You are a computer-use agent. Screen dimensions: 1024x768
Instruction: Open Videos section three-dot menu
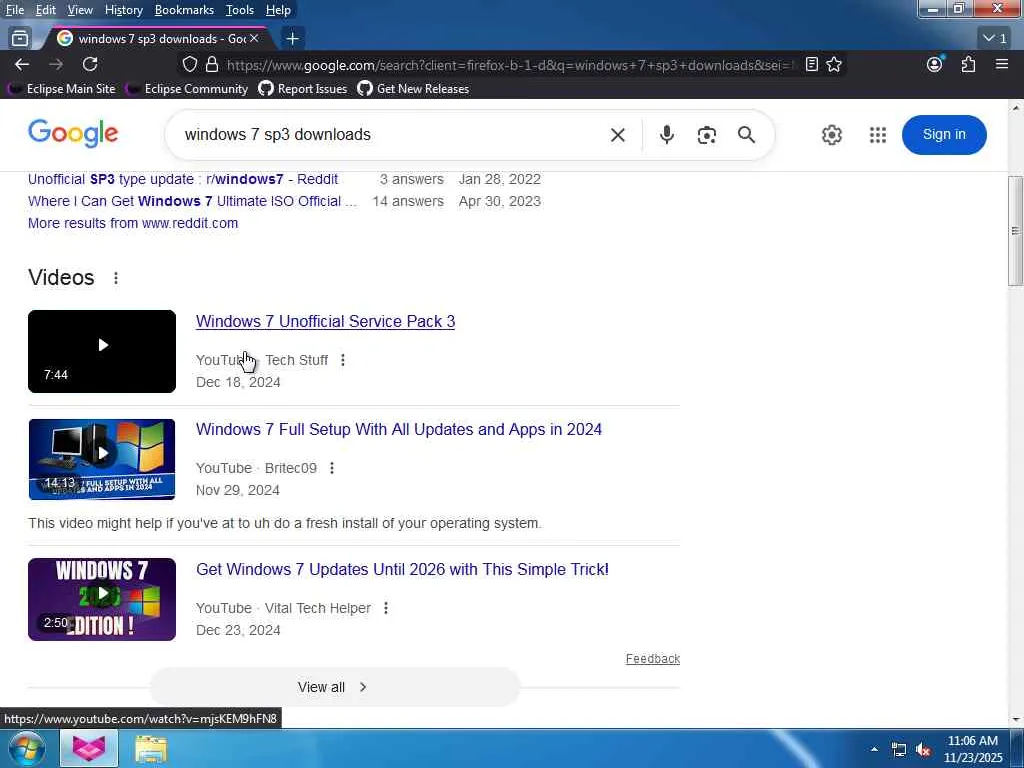click(116, 278)
